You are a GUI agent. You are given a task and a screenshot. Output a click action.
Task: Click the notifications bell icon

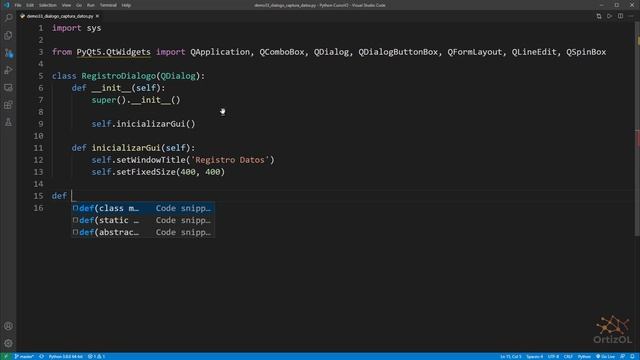(x=633, y=356)
